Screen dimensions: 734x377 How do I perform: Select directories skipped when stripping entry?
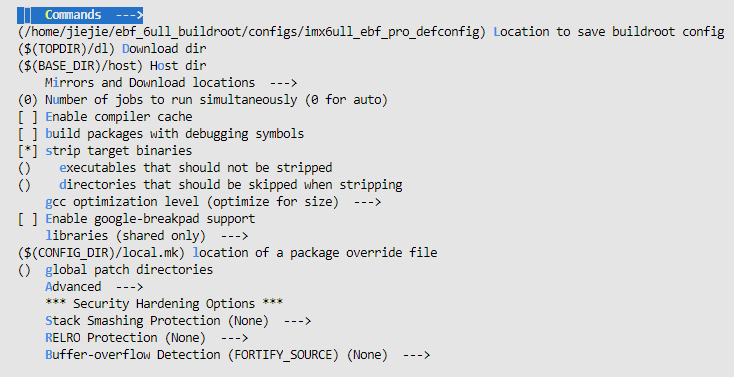pos(210,185)
